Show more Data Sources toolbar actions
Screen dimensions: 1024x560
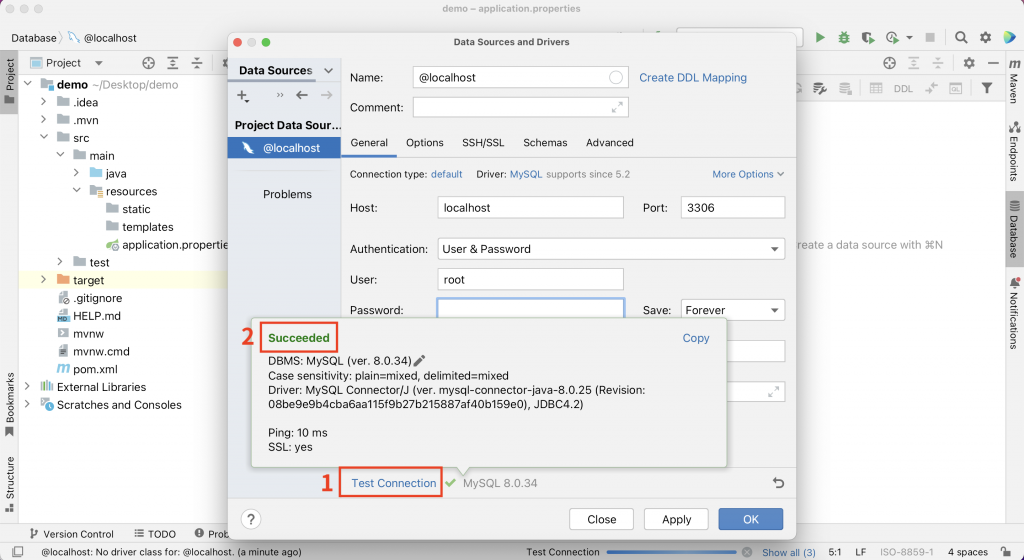pos(280,95)
